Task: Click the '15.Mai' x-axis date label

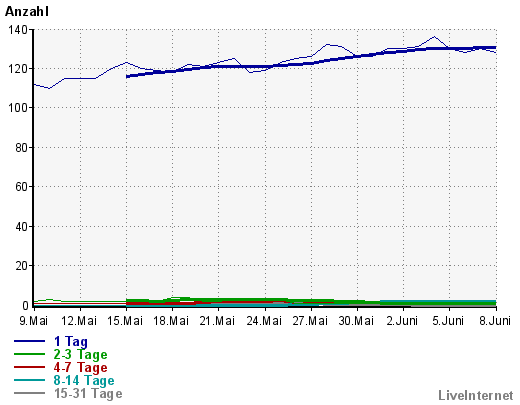Action: point(125,321)
